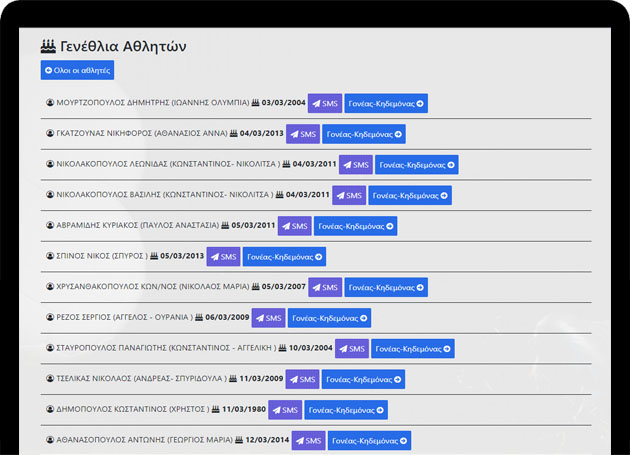Send SMS to ΣΠΙΝΟΣ ΝΙΚΟΣ
This screenshot has width=630, height=455.
[223, 256]
